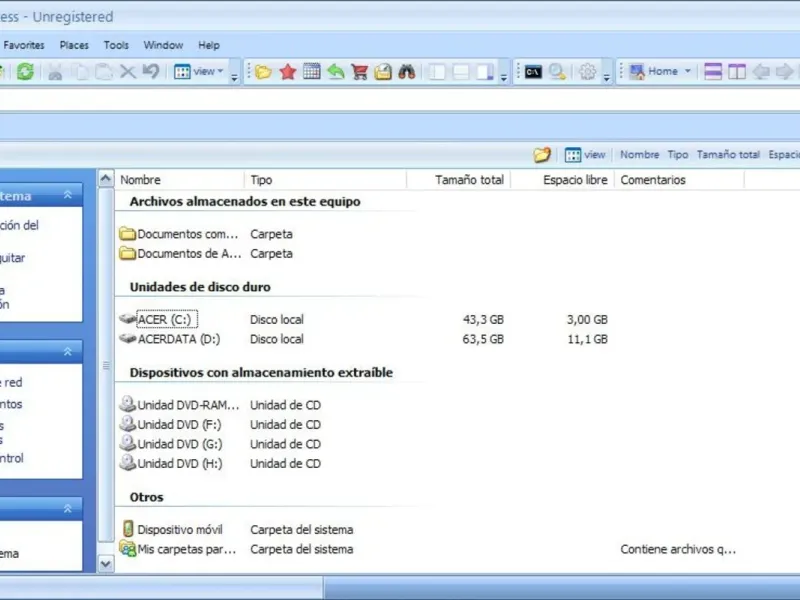
Task: Select Unidad DVD (F:)
Action: coord(170,424)
